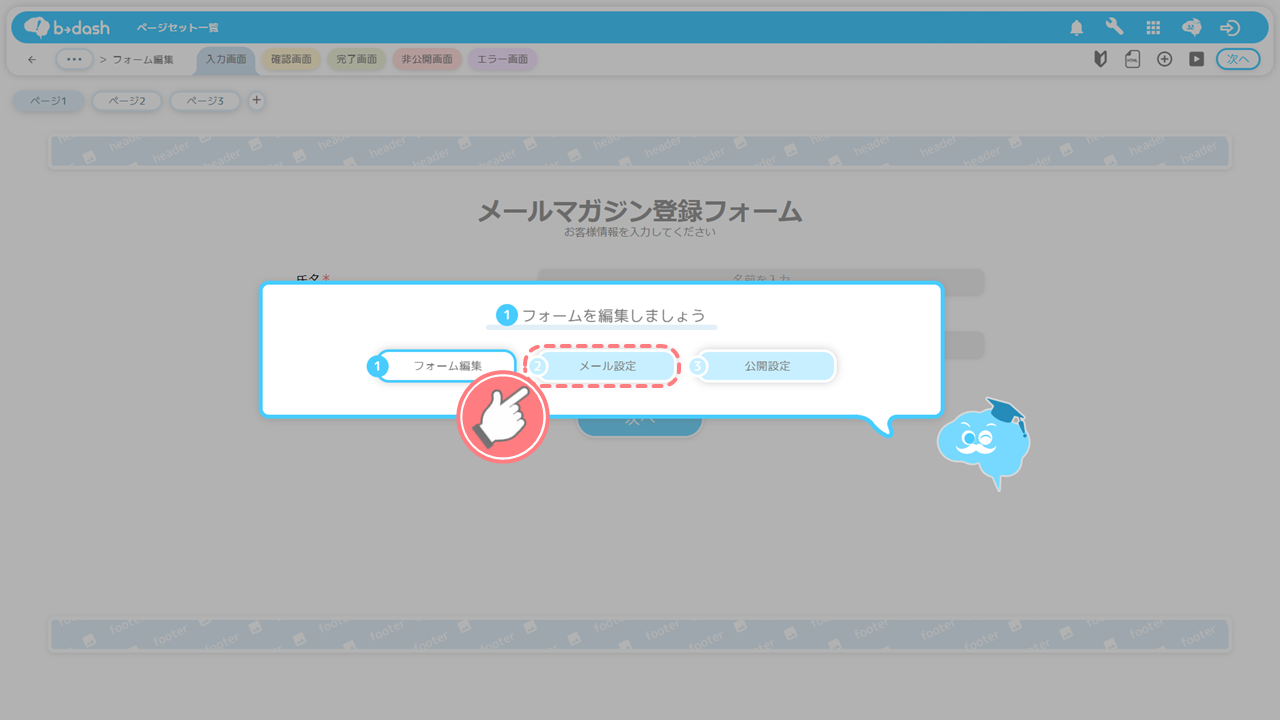This screenshot has height=720, width=1280.
Task: Open the wrench settings tools
Action: tap(1114, 27)
